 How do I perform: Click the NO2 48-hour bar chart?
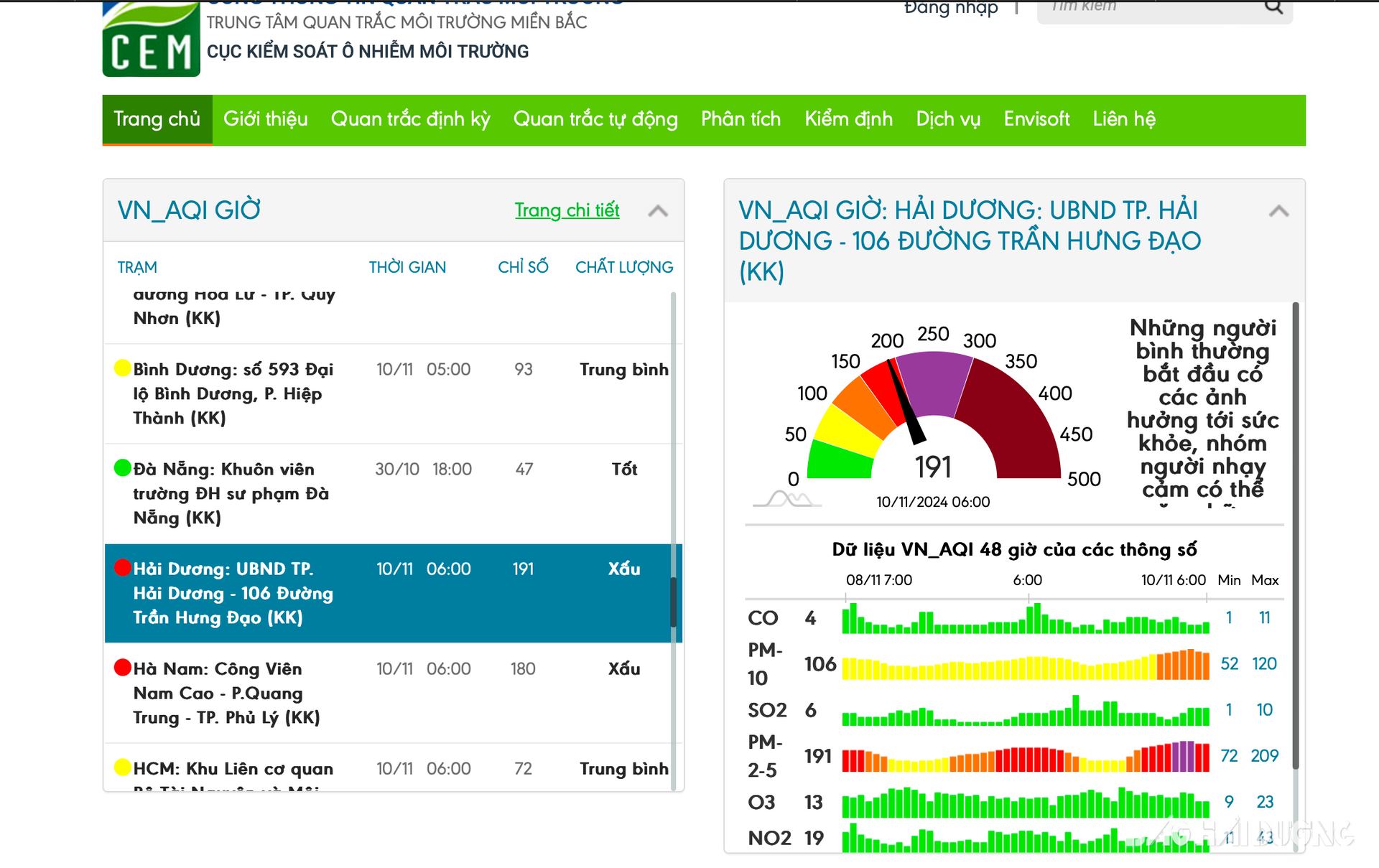tap(1026, 839)
